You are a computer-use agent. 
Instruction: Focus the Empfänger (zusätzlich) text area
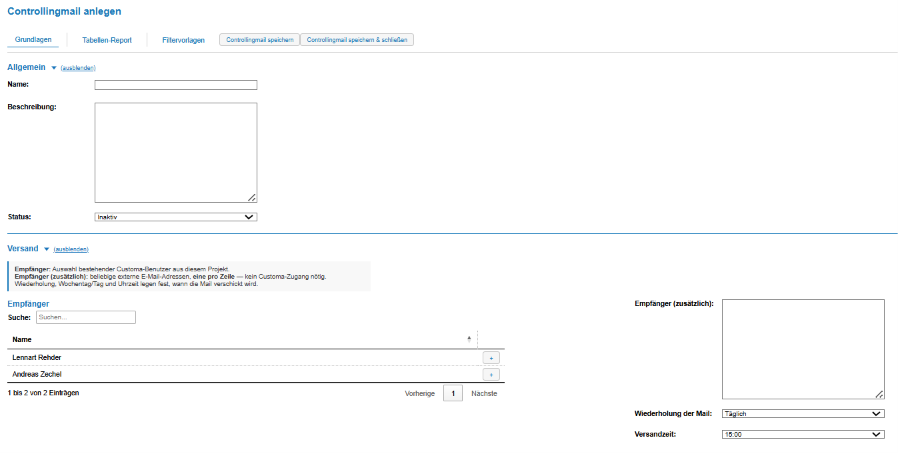click(x=803, y=349)
